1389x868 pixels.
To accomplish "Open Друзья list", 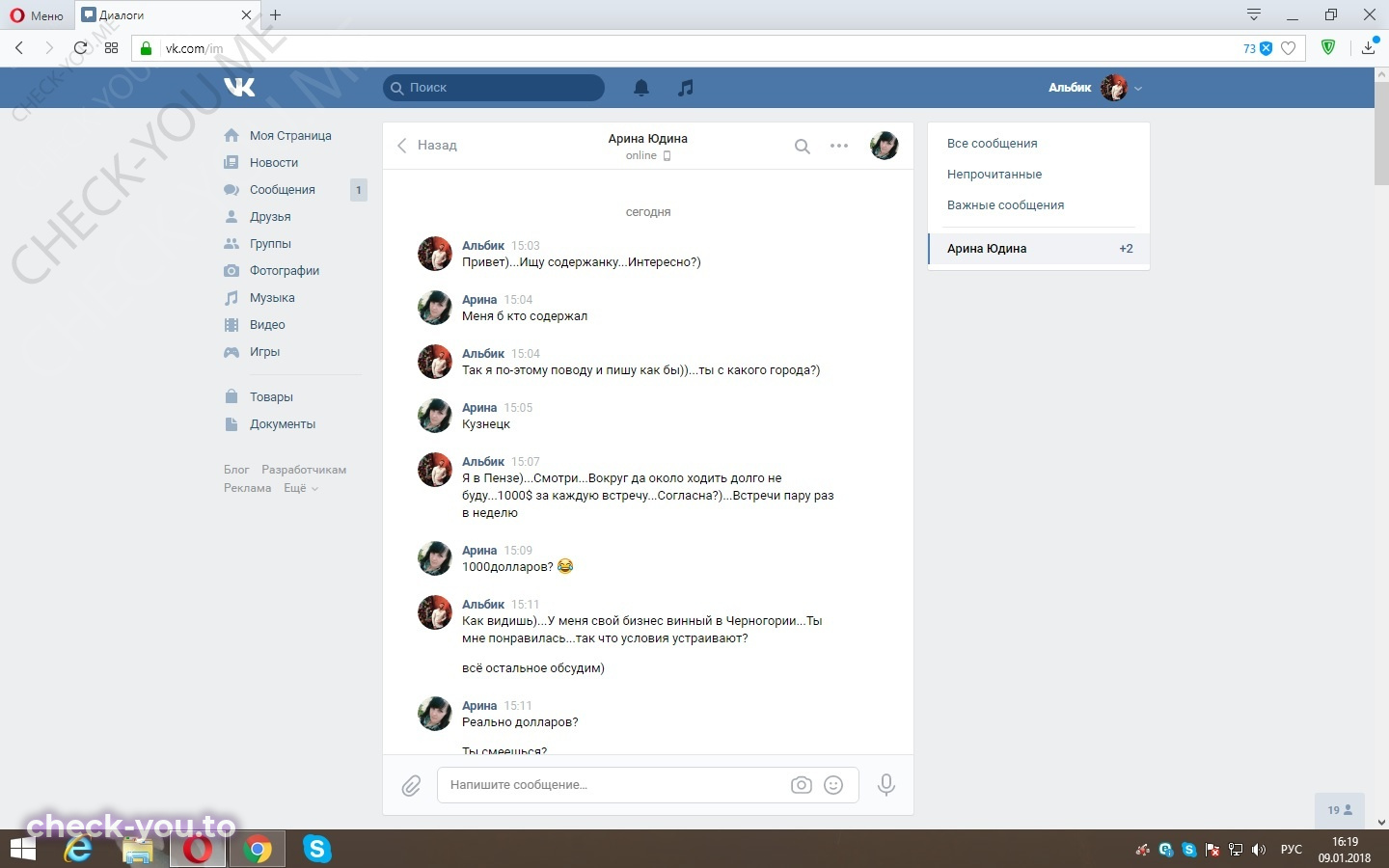I will (x=270, y=217).
